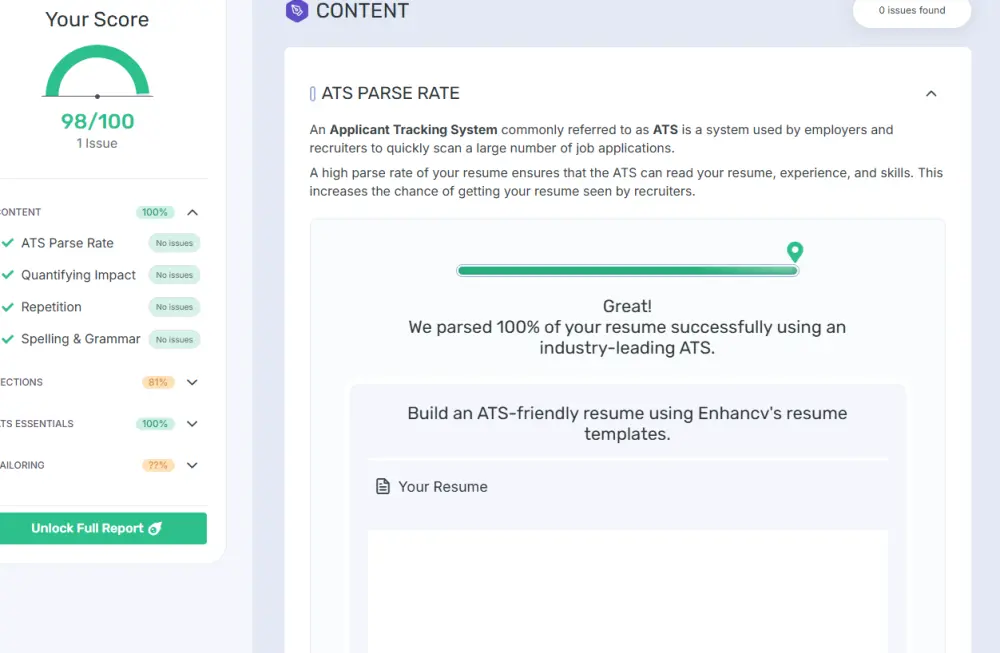Click the Great! message text
The height and width of the screenshot is (653, 1000).
coord(628,306)
